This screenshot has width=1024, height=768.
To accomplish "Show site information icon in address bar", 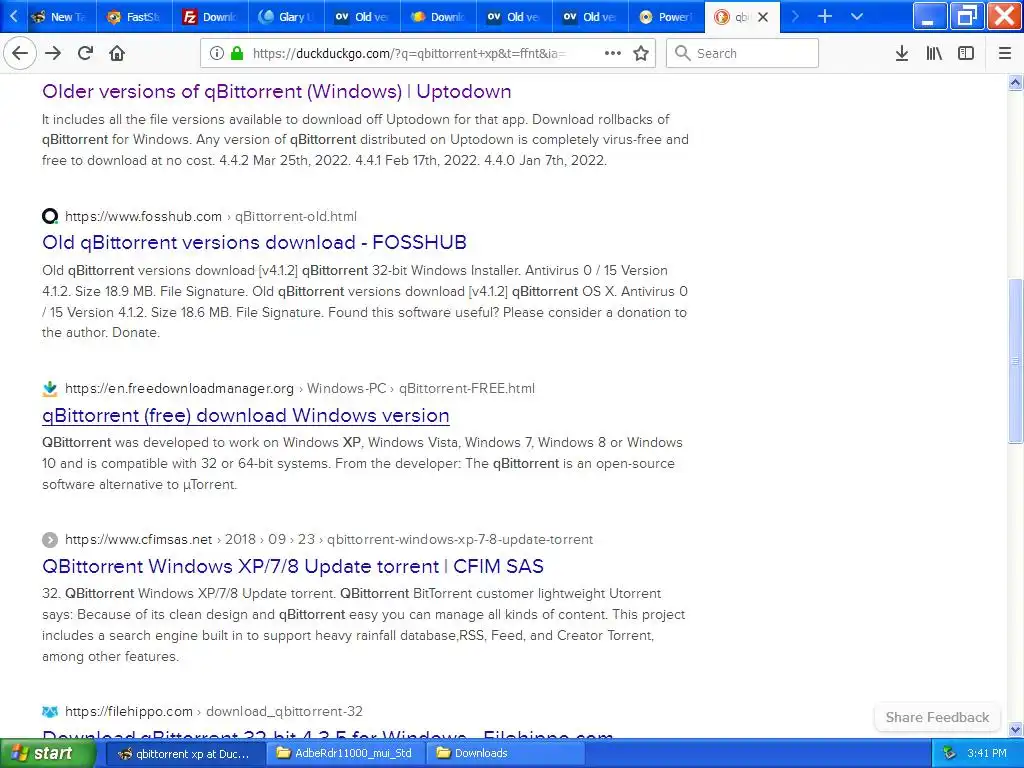I will click(x=216, y=54).
